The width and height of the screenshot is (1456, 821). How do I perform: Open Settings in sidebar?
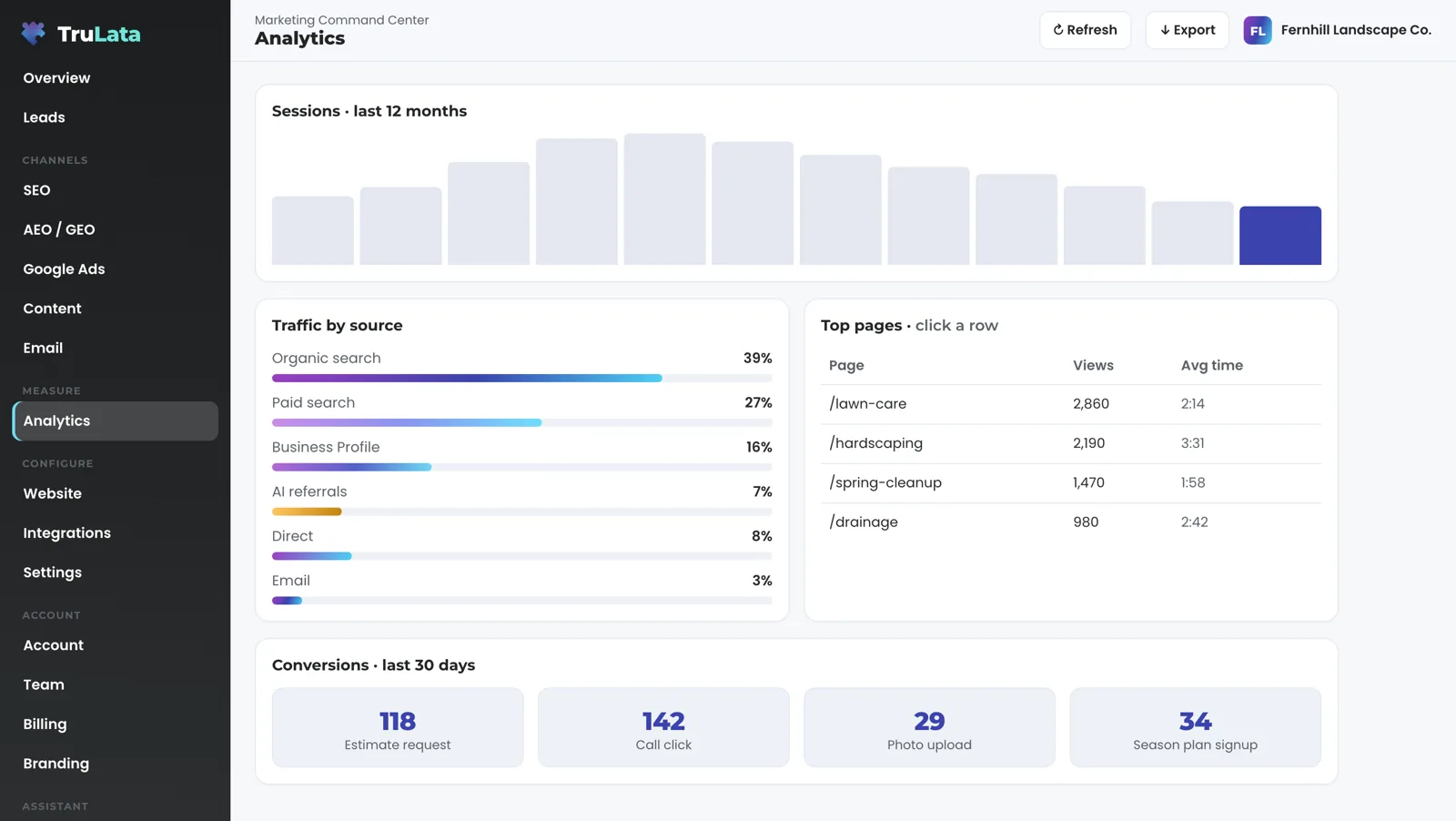(115, 573)
